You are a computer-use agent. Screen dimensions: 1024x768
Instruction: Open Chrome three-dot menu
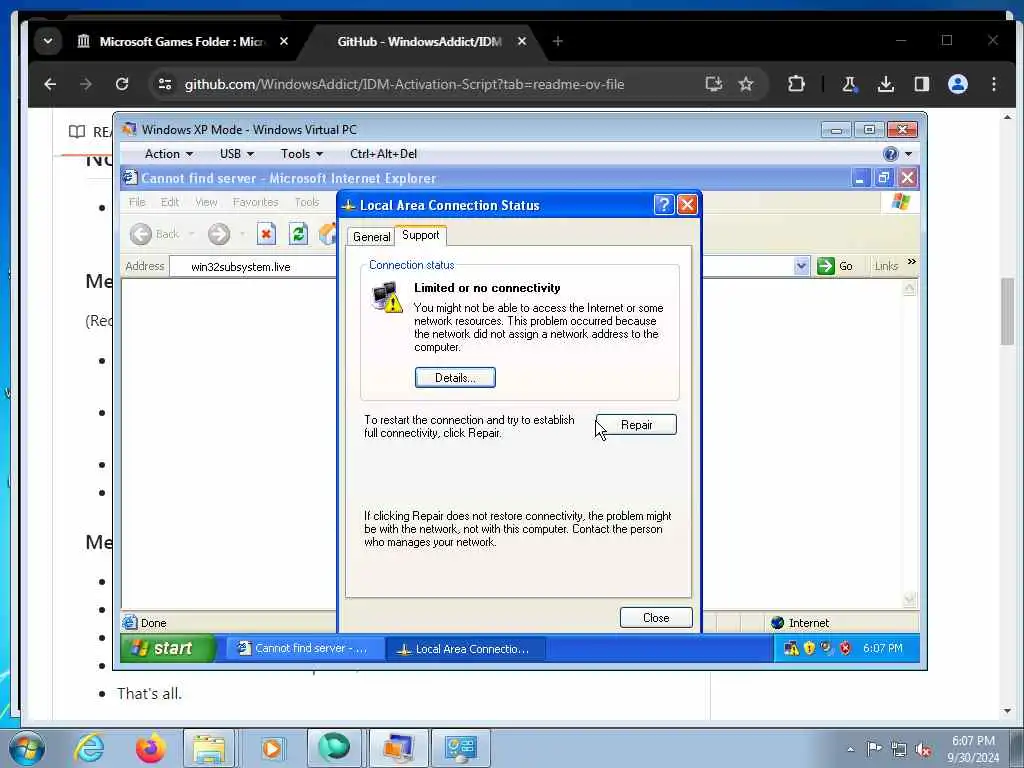pyautogui.click(x=993, y=84)
